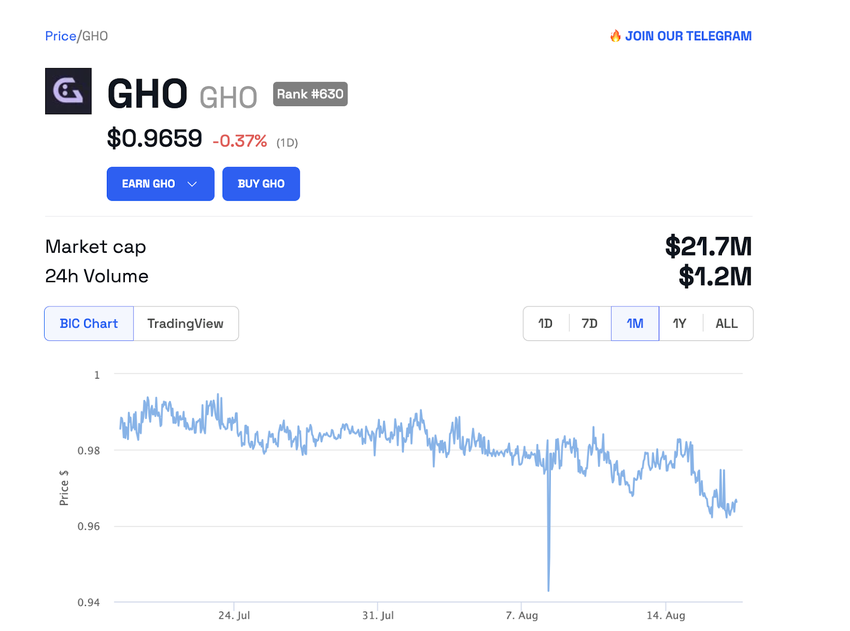This screenshot has width=850, height=631.
Task: Click the Rank #630 badge
Action: 310,94
